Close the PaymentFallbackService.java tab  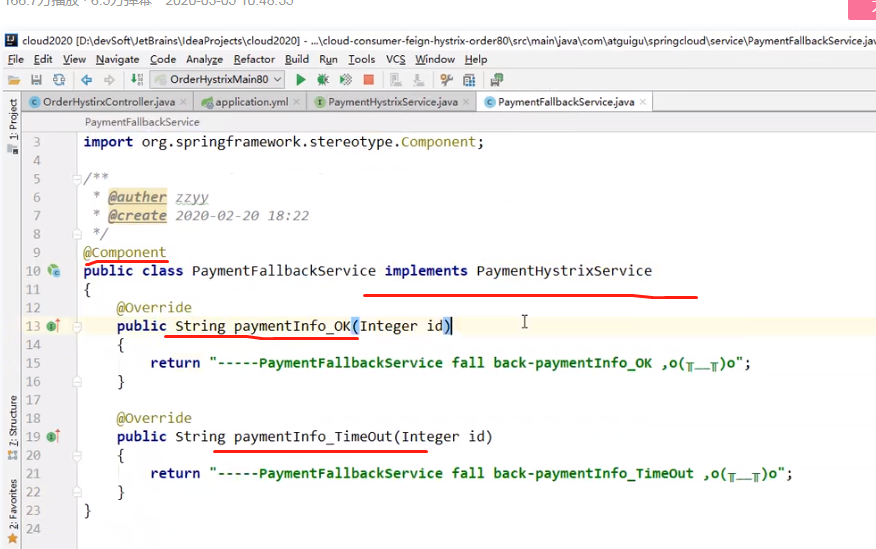pos(643,102)
